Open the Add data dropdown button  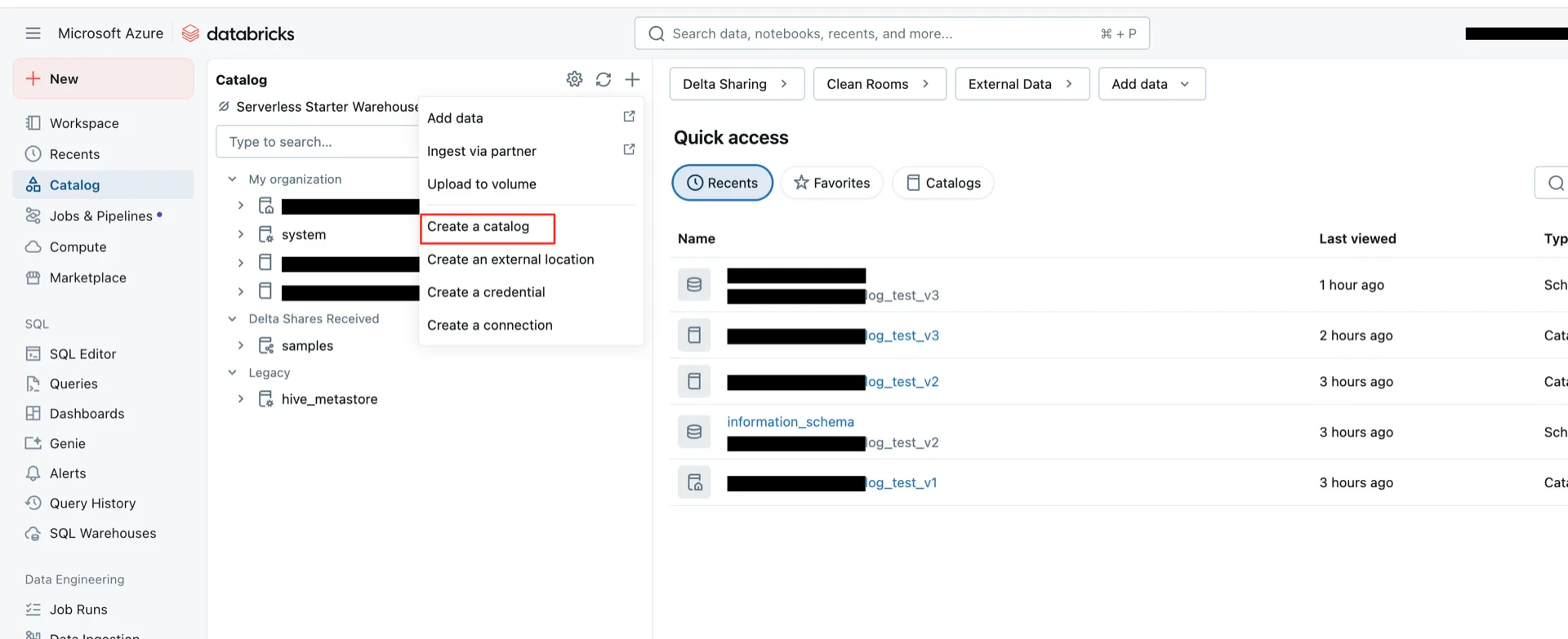pyautogui.click(x=1151, y=84)
